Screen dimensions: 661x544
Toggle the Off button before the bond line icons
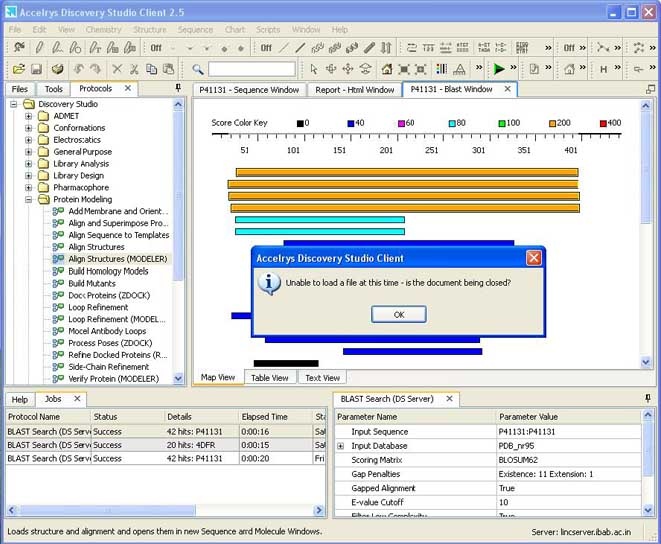tap(266, 48)
